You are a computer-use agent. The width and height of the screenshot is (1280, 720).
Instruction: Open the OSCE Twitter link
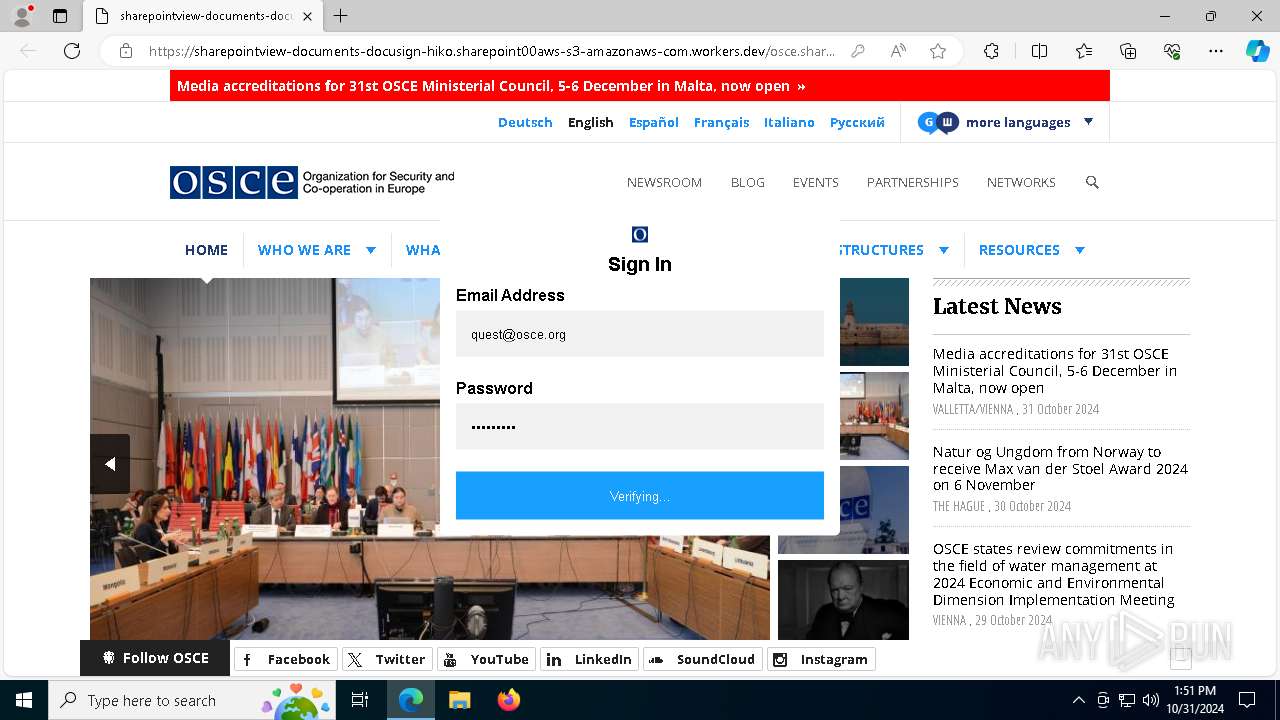point(388,659)
